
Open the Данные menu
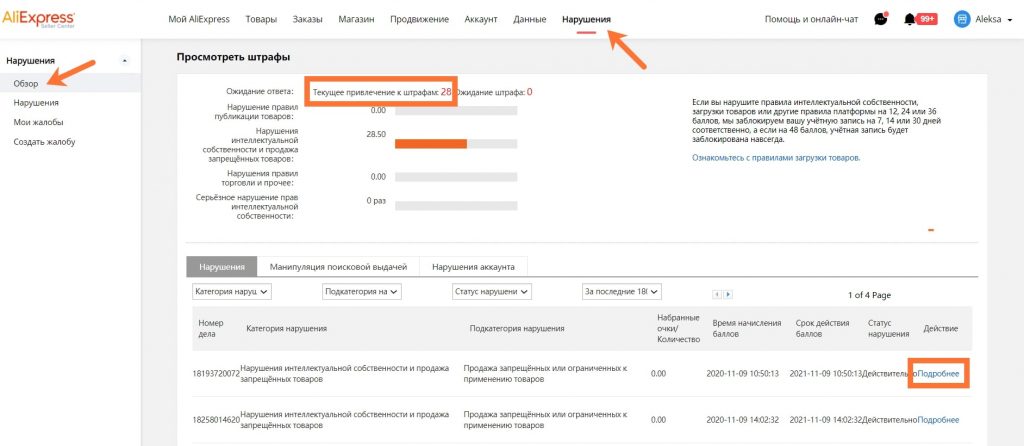(530, 20)
